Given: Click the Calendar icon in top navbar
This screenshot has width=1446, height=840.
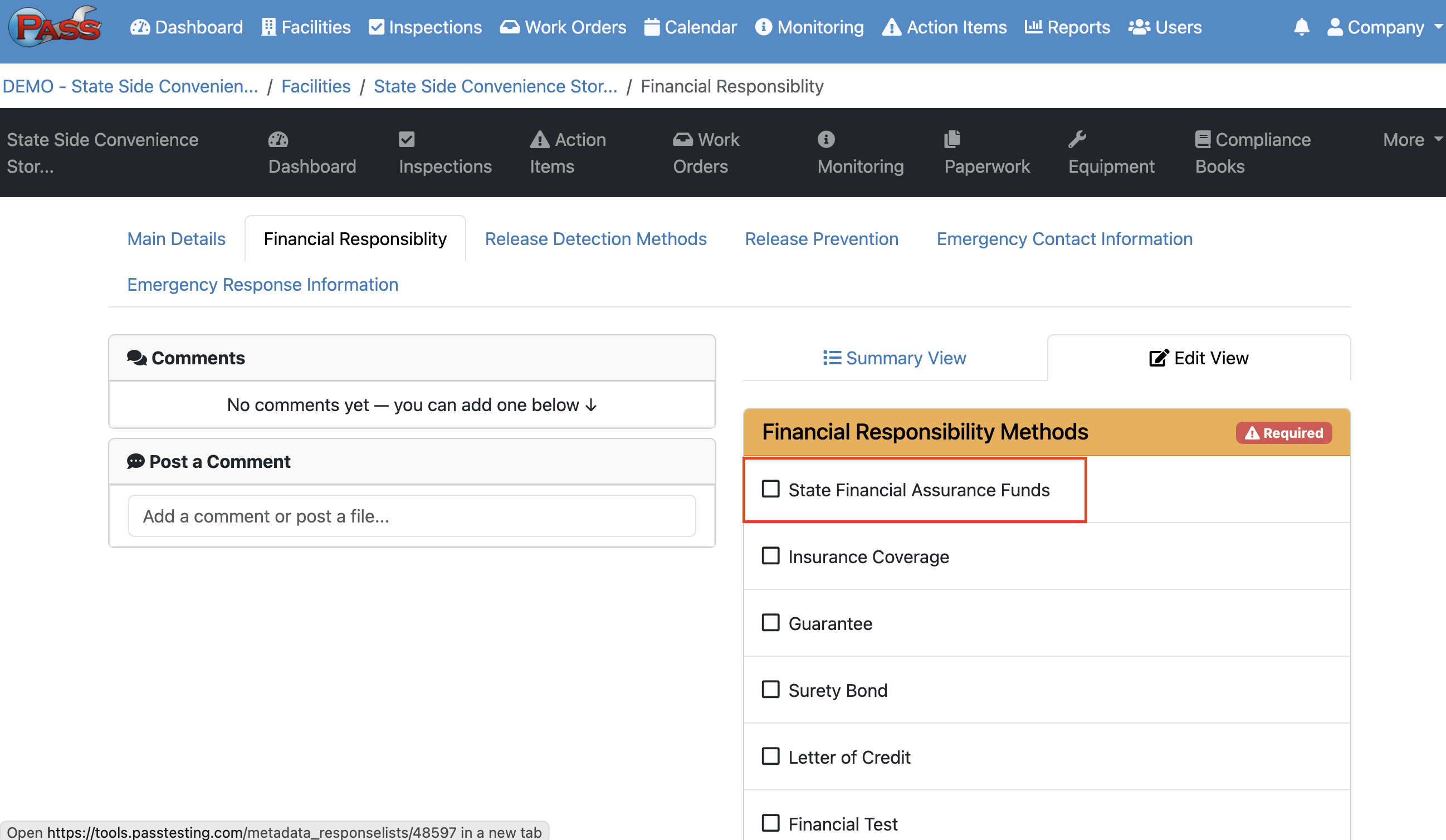Looking at the screenshot, I should (651, 27).
